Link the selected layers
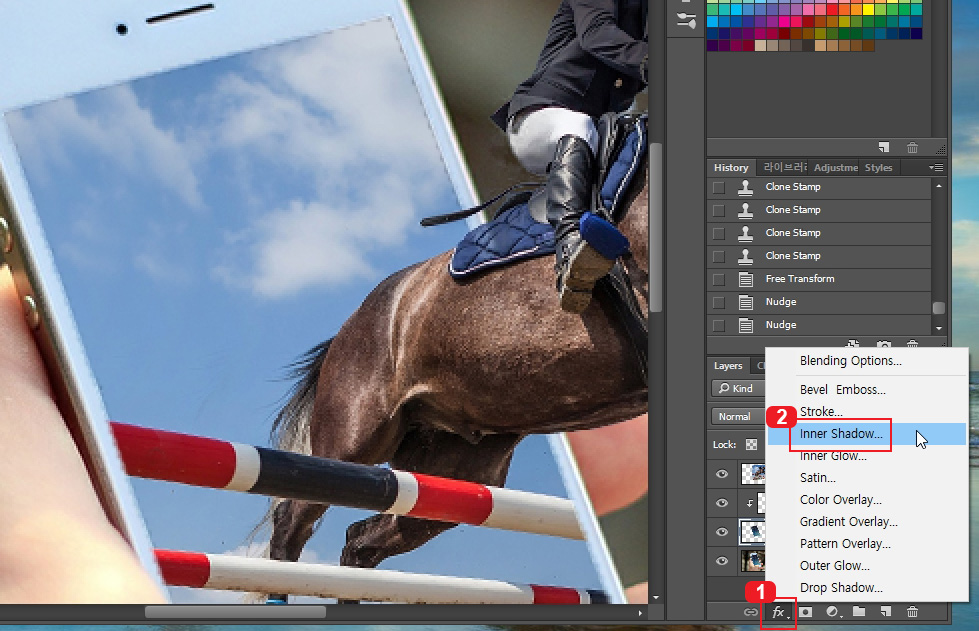This screenshot has width=979, height=631. (749, 611)
